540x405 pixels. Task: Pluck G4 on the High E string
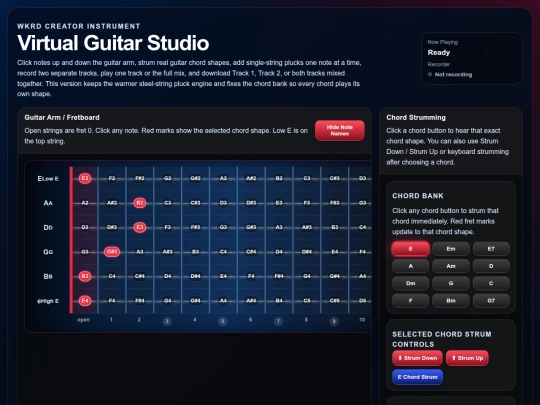[x=168, y=301]
